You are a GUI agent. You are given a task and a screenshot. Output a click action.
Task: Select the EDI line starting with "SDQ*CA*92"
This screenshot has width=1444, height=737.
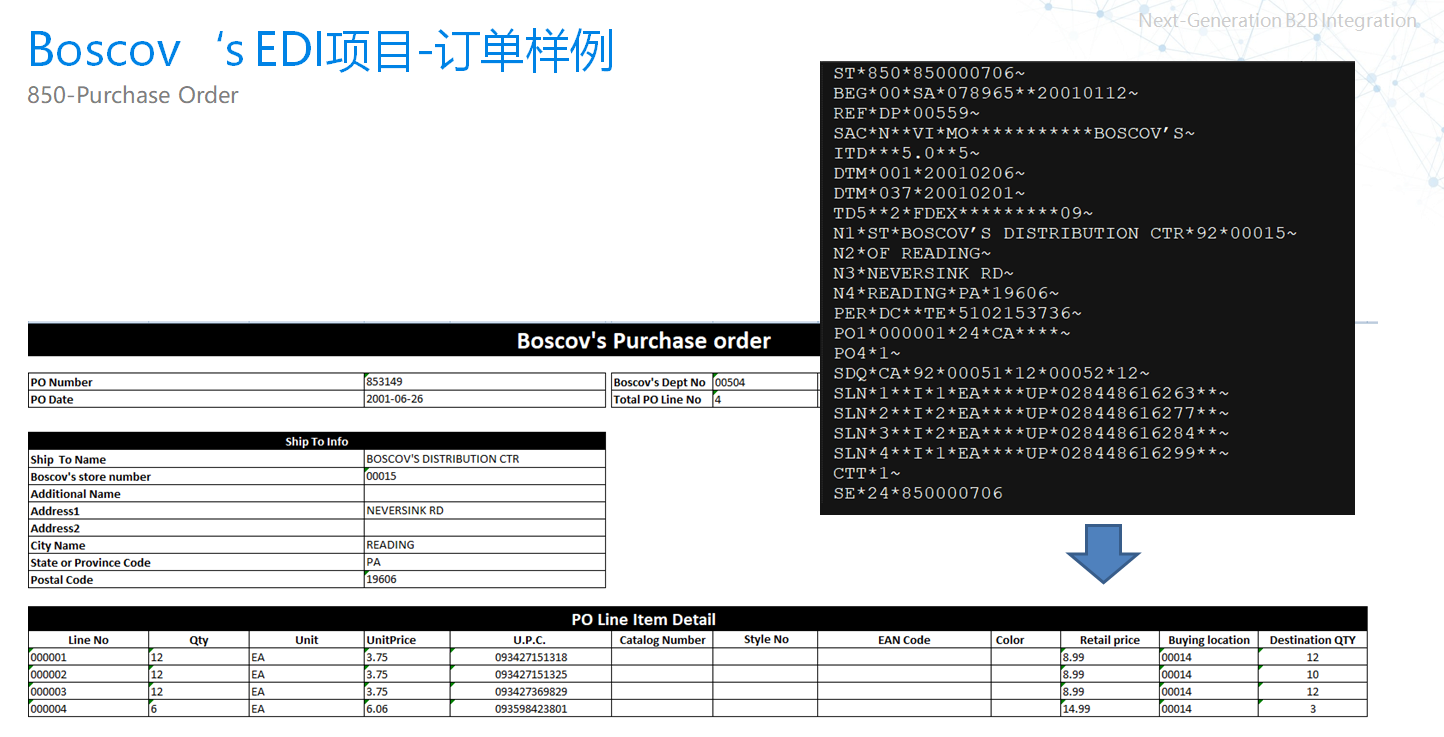(x=992, y=373)
